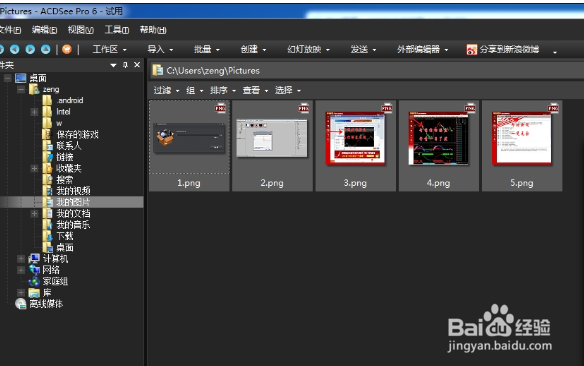584x366 pixels.
Task: Select the 5.png thumbnail
Action: click(x=522, y=146)
